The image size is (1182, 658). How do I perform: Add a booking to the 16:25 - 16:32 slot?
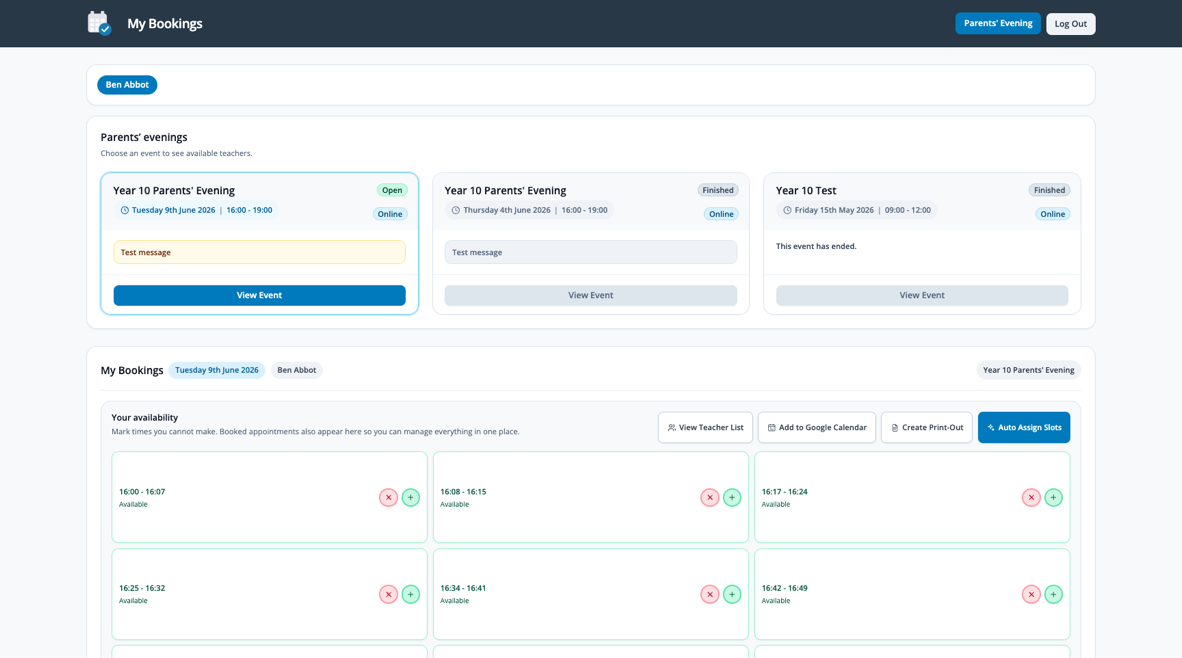[x=411, y=594]
